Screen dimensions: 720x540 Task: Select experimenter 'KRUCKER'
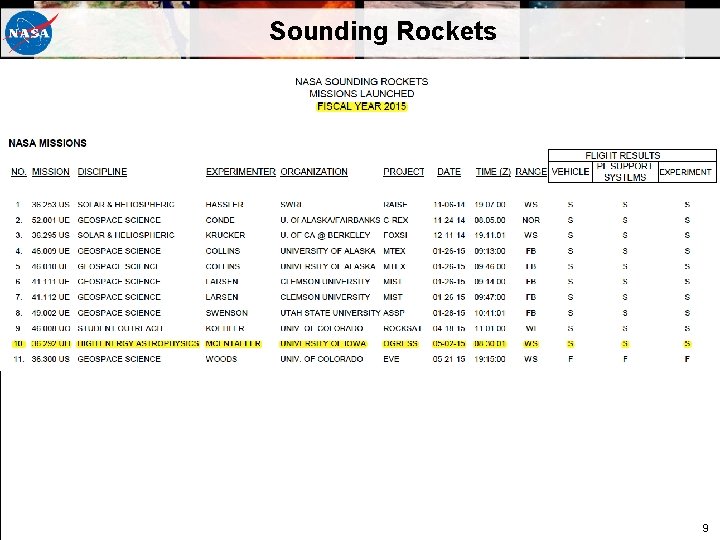pyautogui.click(x=225, y=235)
